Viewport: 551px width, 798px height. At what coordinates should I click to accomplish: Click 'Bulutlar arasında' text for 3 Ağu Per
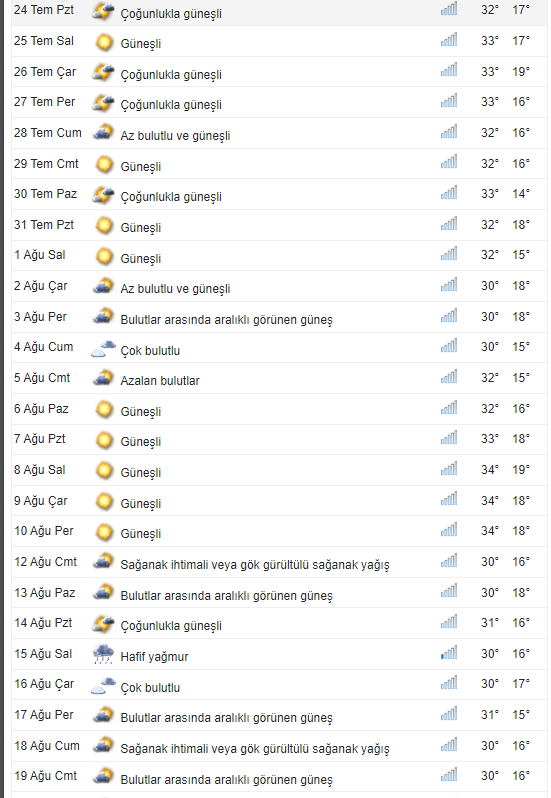coord(226,320)
